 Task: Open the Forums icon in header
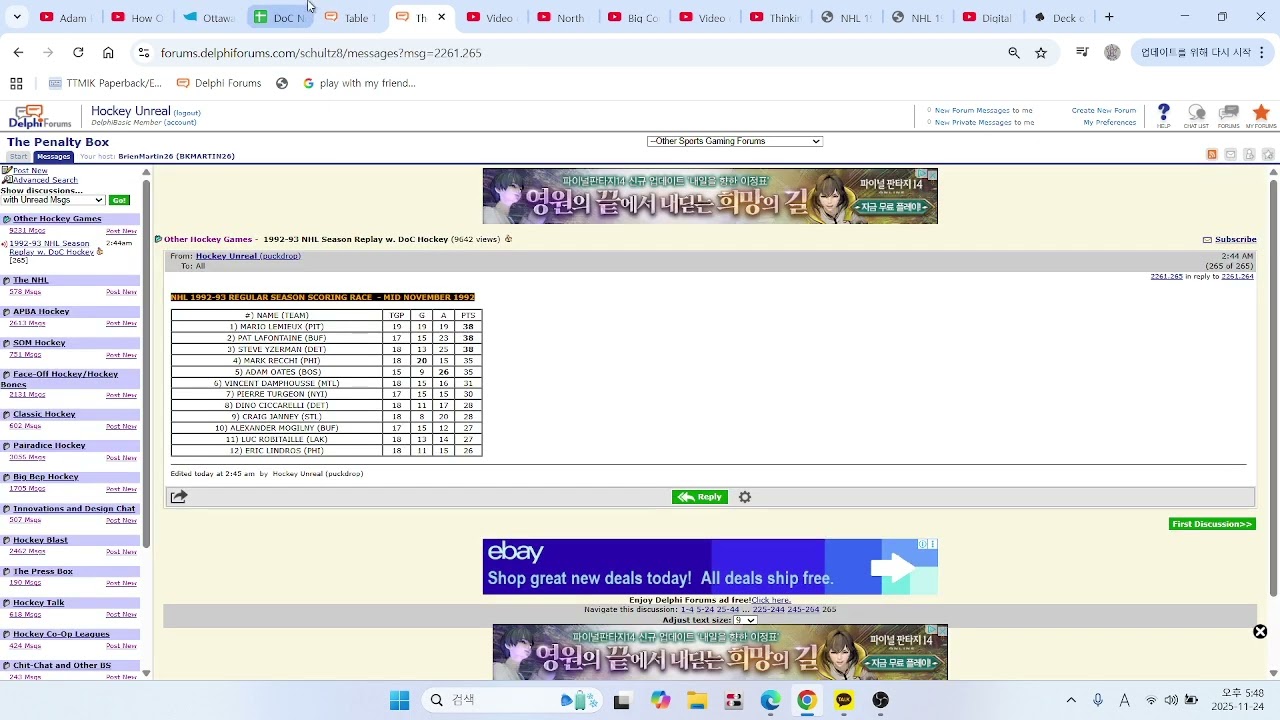(1229, 113)
